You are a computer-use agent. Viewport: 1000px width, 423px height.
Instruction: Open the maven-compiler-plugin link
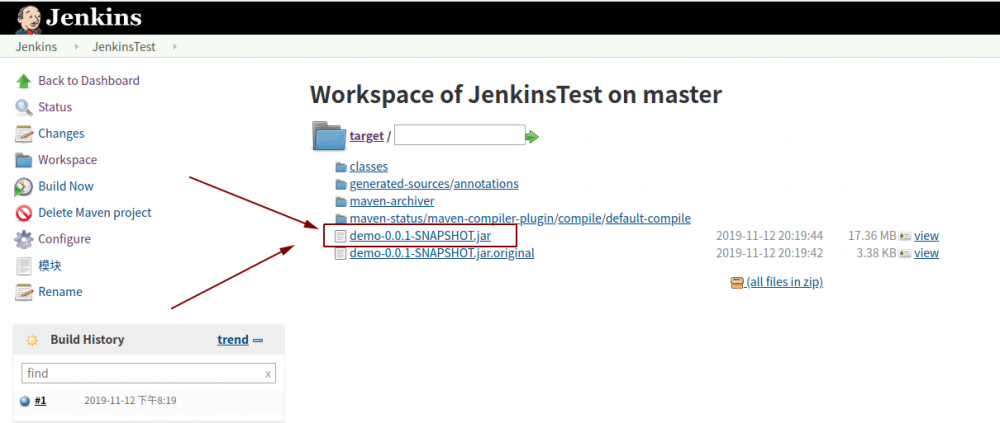489,219
